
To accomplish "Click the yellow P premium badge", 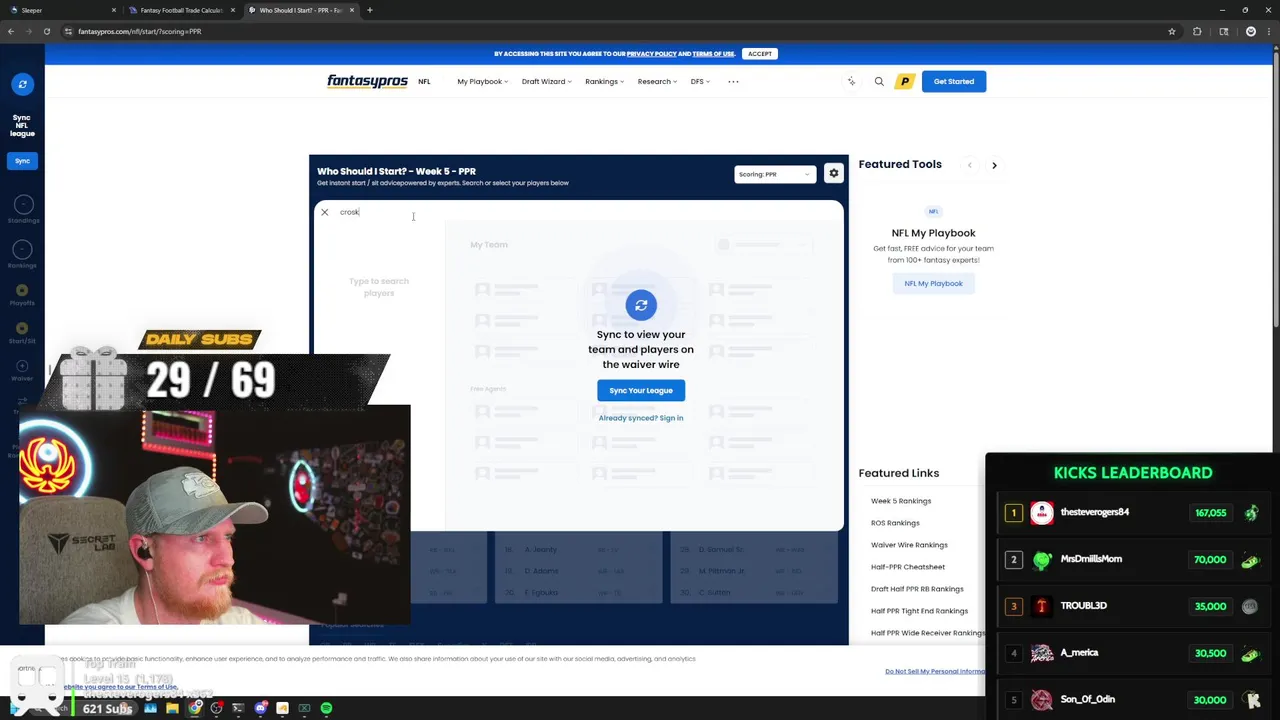I will tap(905, 81).
